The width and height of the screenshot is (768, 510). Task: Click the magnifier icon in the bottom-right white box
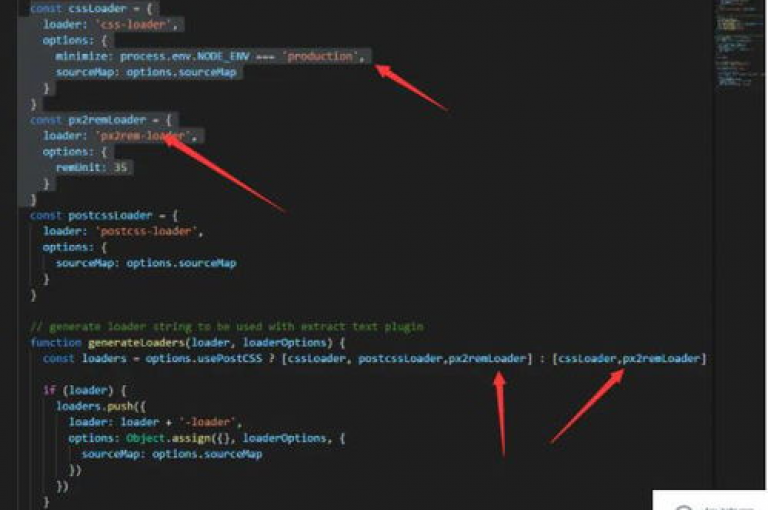684,507
